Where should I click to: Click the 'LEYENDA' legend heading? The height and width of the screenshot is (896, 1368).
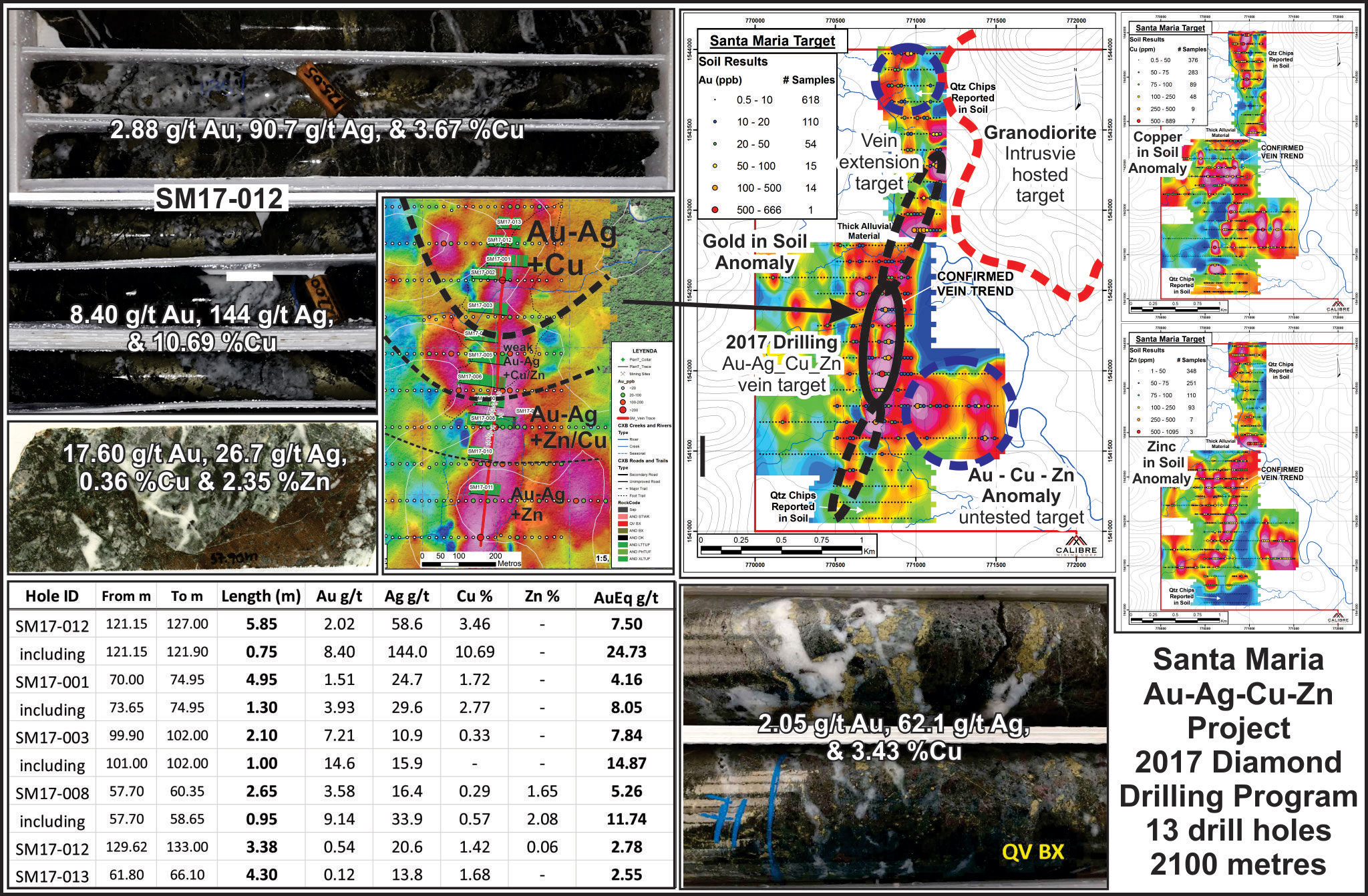tap(644, 351)
